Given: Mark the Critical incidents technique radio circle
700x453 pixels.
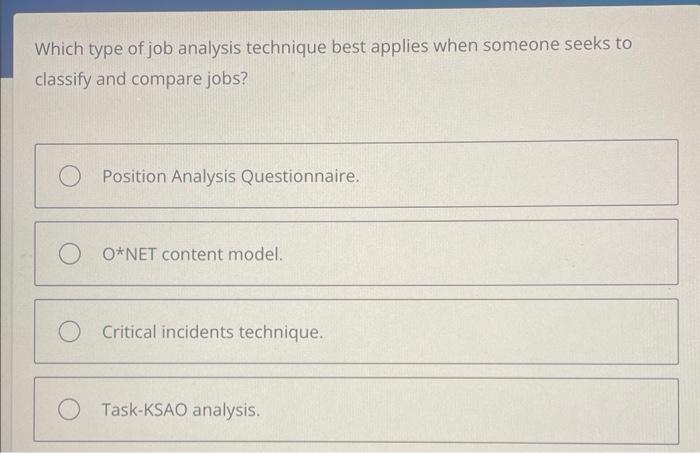Looking at the screenshot, I should click(x=70, y=332).
